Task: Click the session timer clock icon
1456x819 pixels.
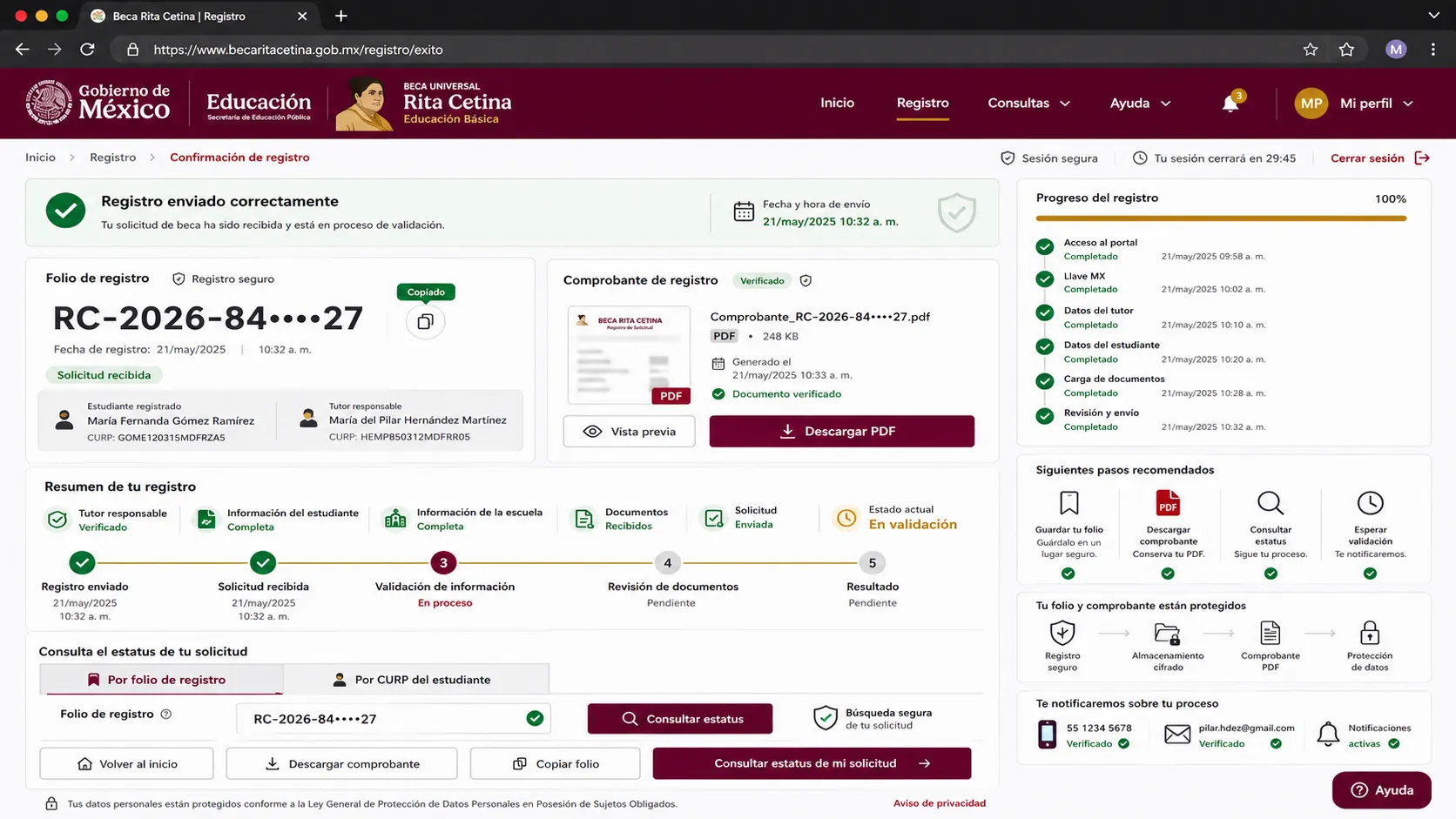Action: (x=1140, y=158)
